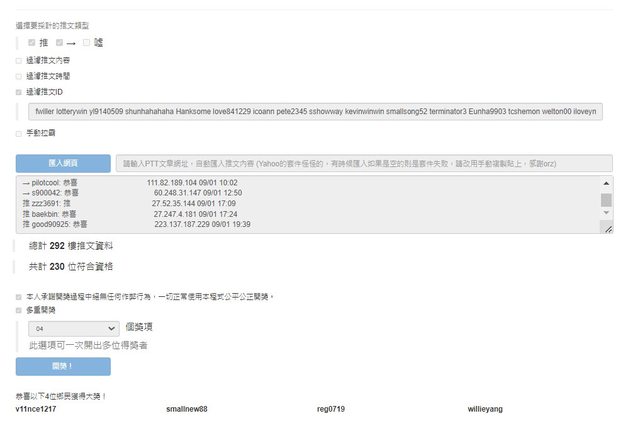The width and height of the screenshot is (640, 423).
Task: Toggle 過濾推文ID filter checkbox
Action: [19, 91]
